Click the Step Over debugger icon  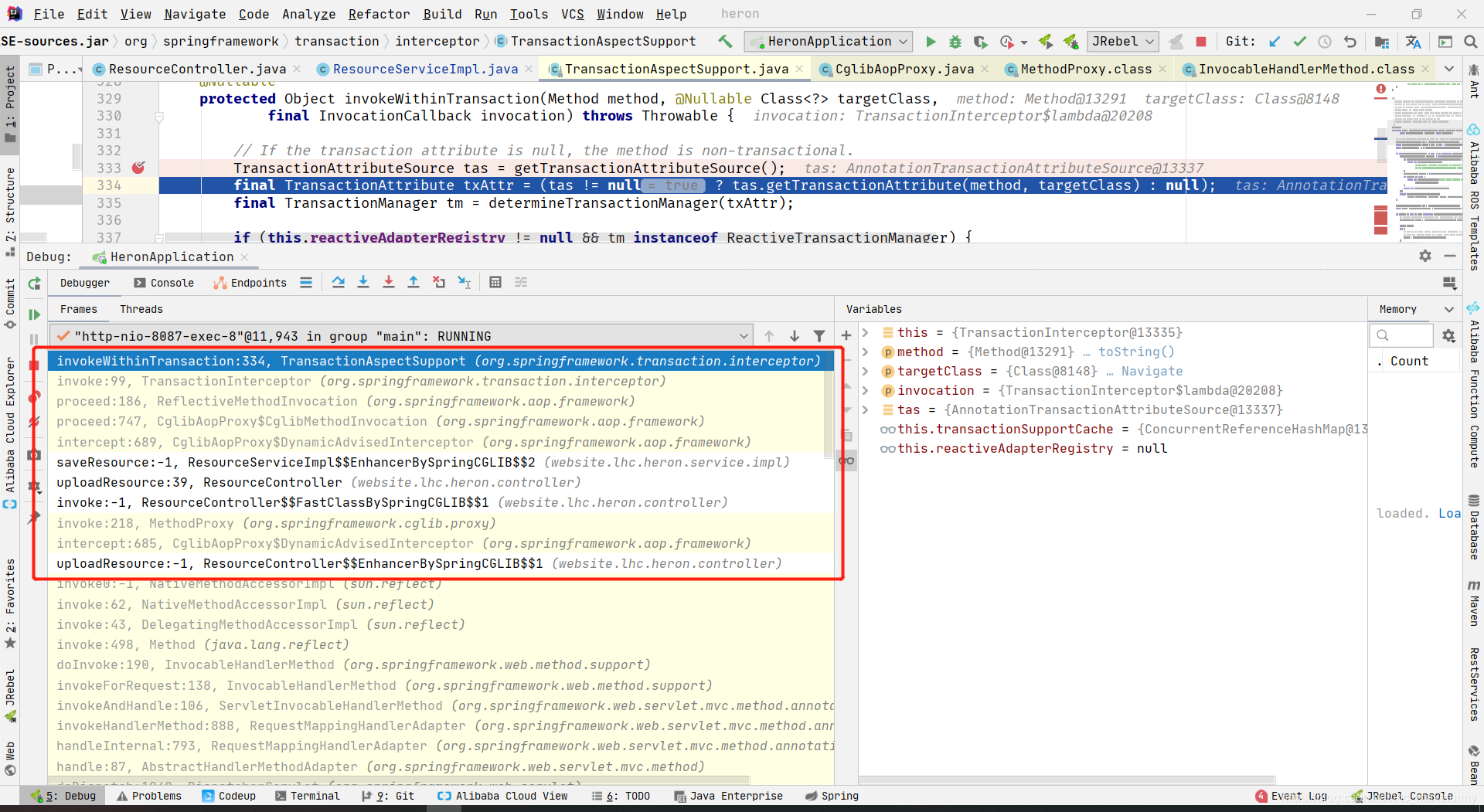click(x=339, y=283)
